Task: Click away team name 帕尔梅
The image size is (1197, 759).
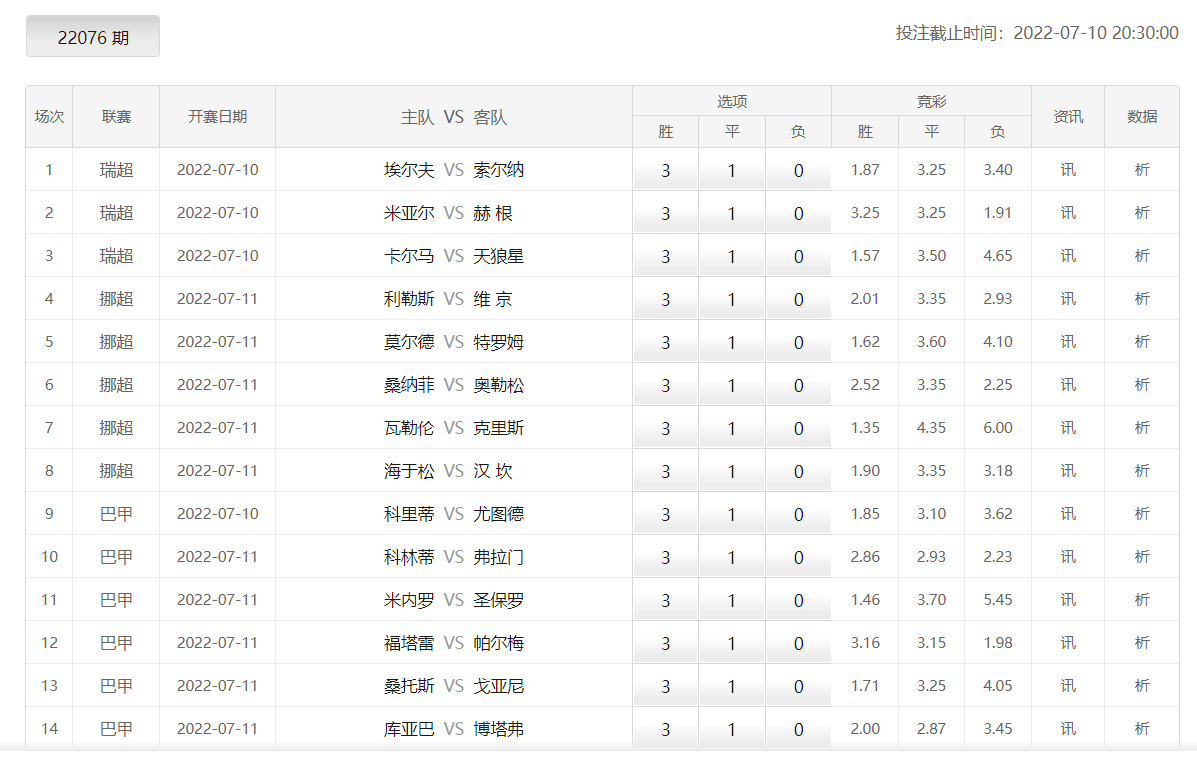Action: coord(498,643)
